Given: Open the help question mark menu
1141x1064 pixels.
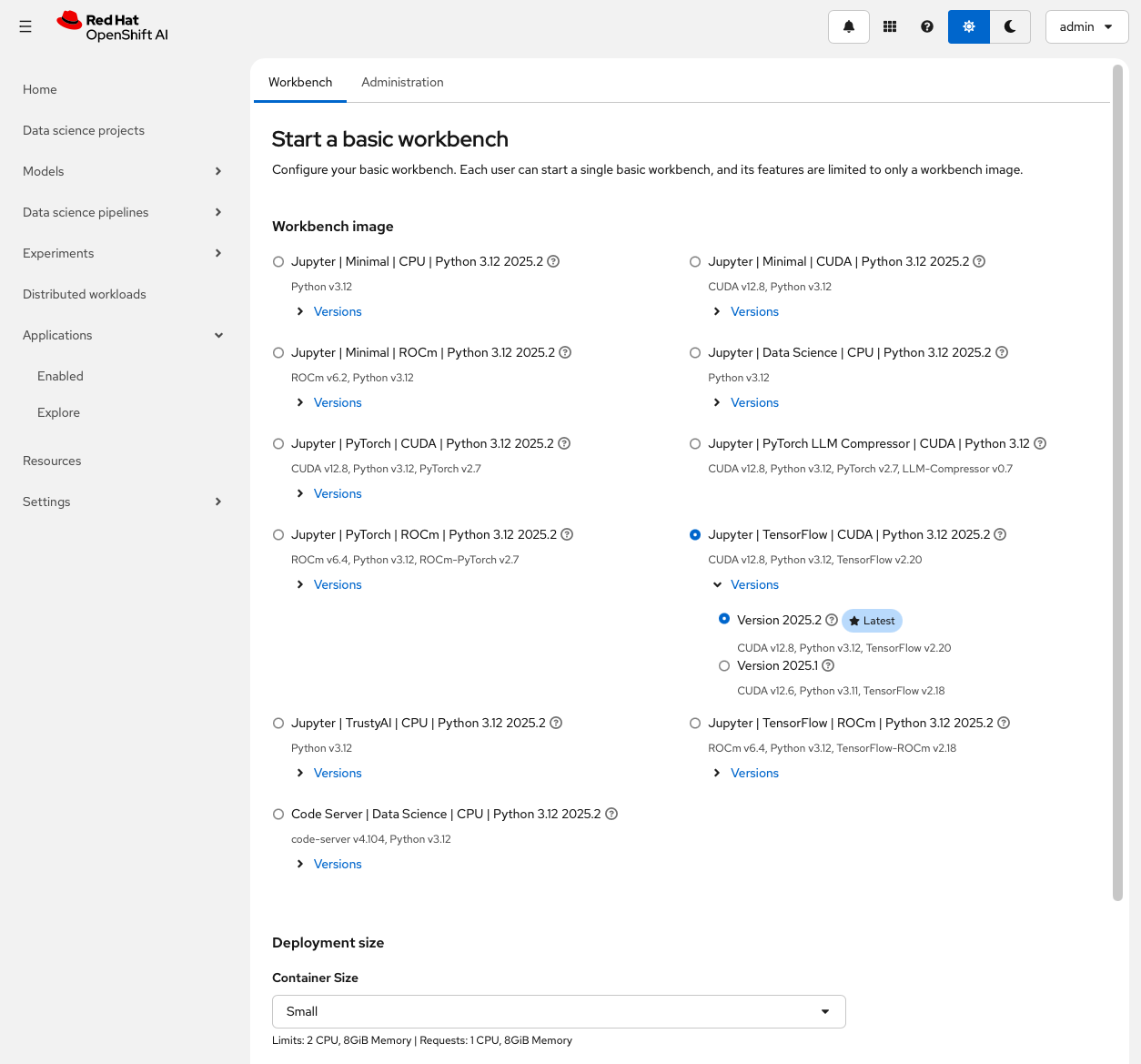Looking at the screenshot, I should tap(927, 27).
